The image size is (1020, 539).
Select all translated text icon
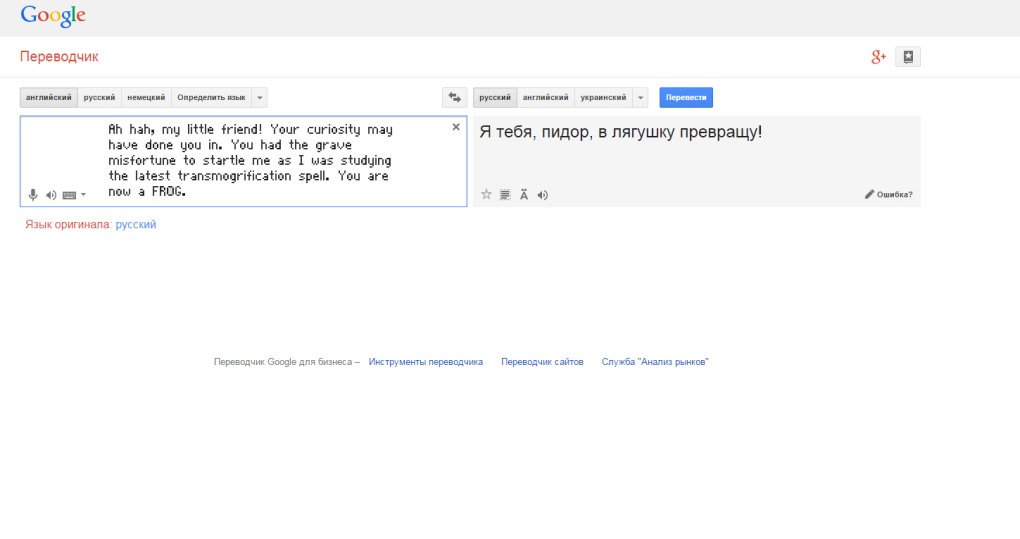click(505, 194)
